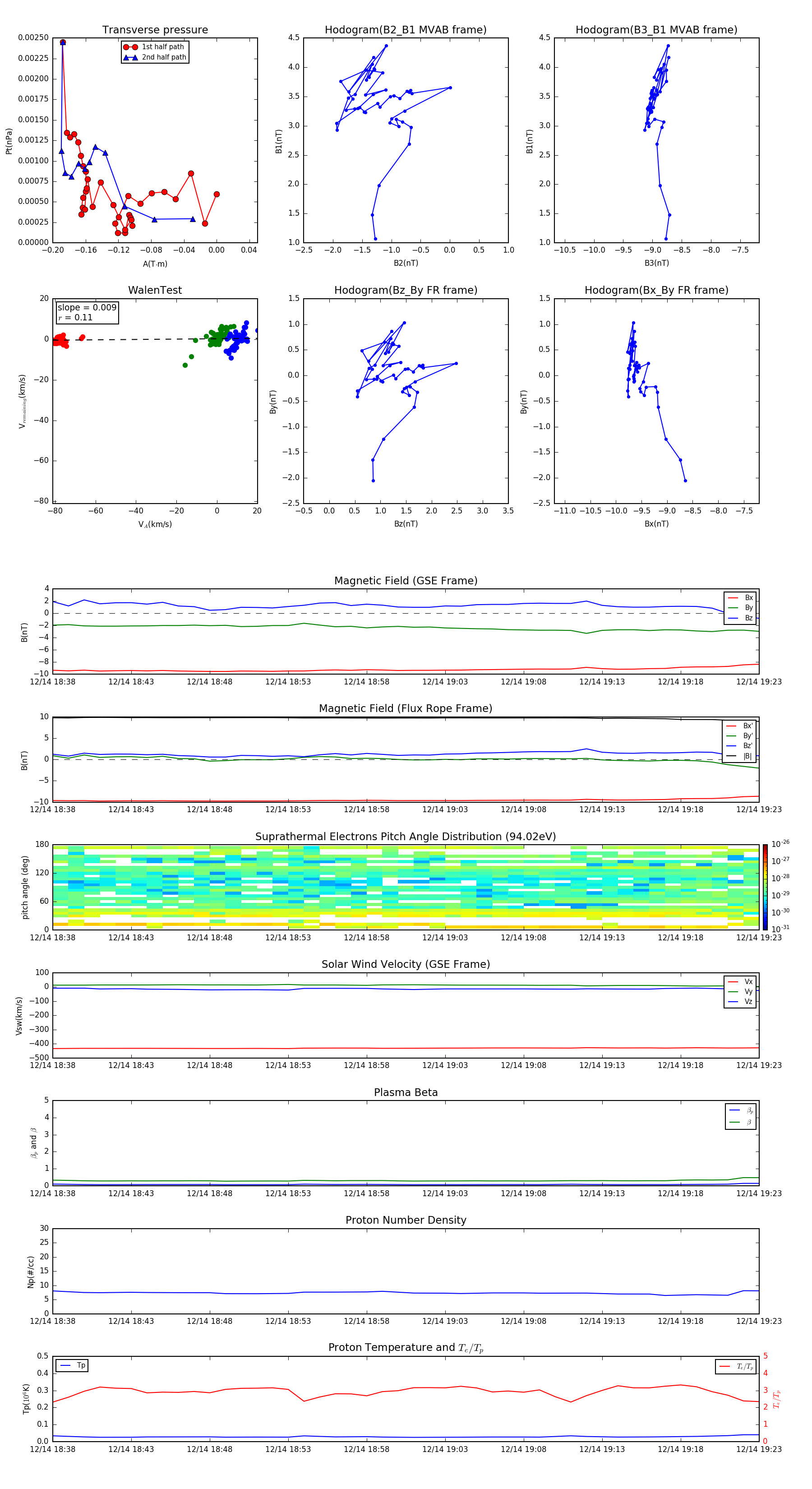Click the βp entry in Plasma Beta legend
The width and height of the screenshot is (812, 1489).
pos(740,1110)
